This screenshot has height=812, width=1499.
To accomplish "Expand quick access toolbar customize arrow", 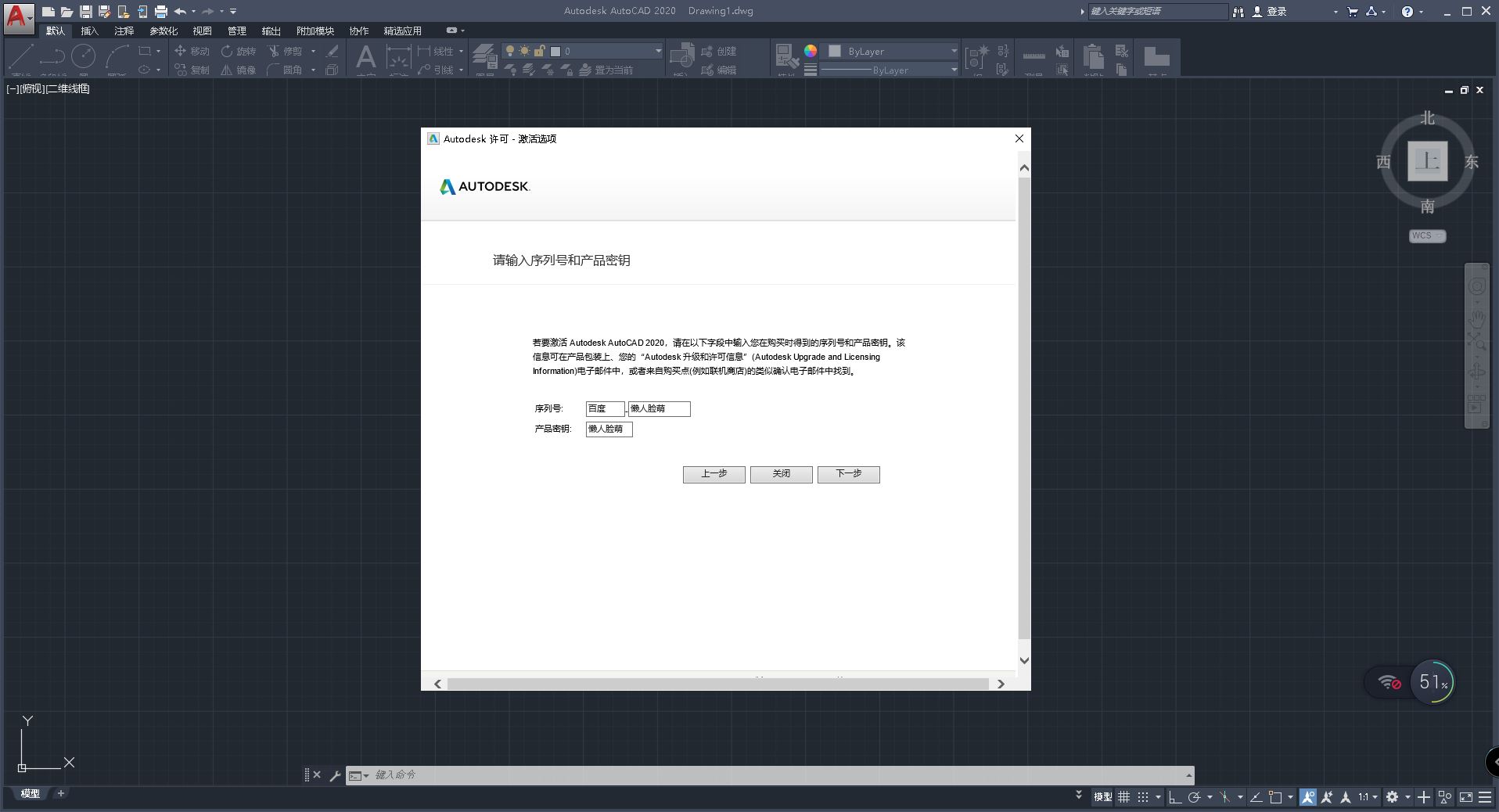I will pyautogui.click(x=233, y=12).
